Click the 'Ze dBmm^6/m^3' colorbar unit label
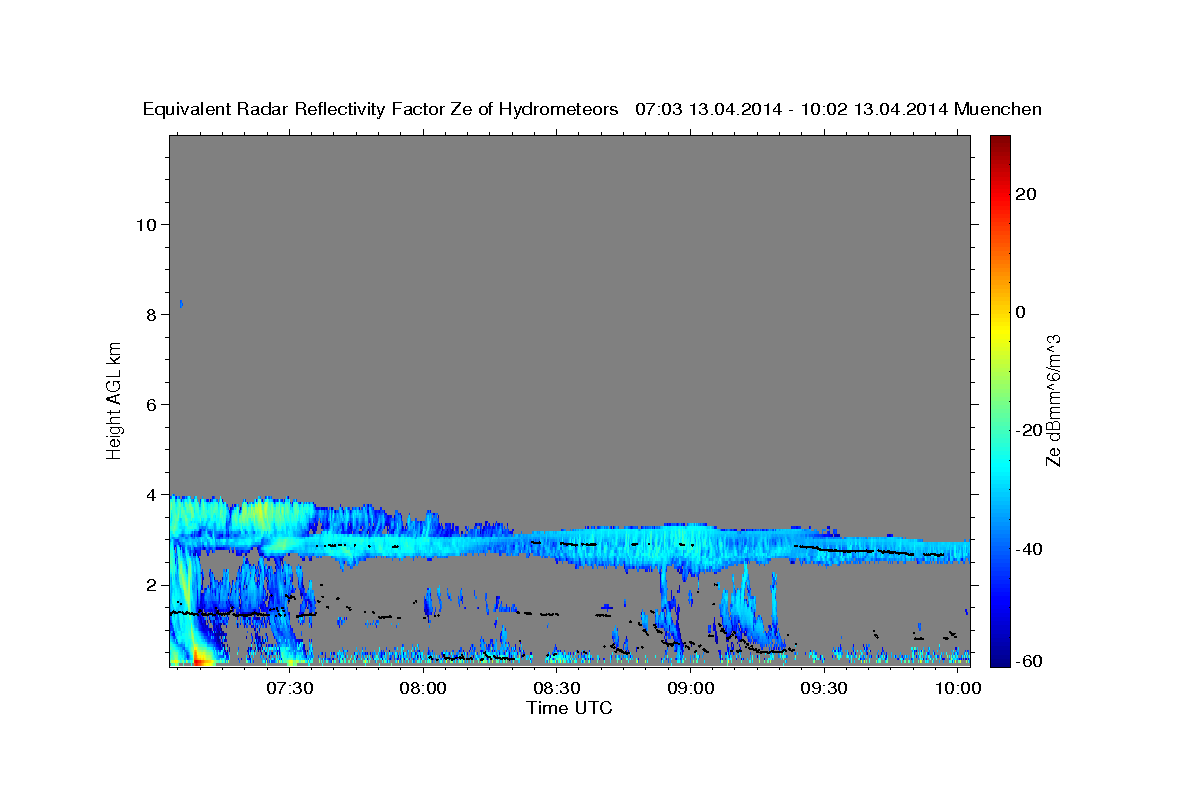This screenshot has height=800, width=1200. coord(1053,400)
